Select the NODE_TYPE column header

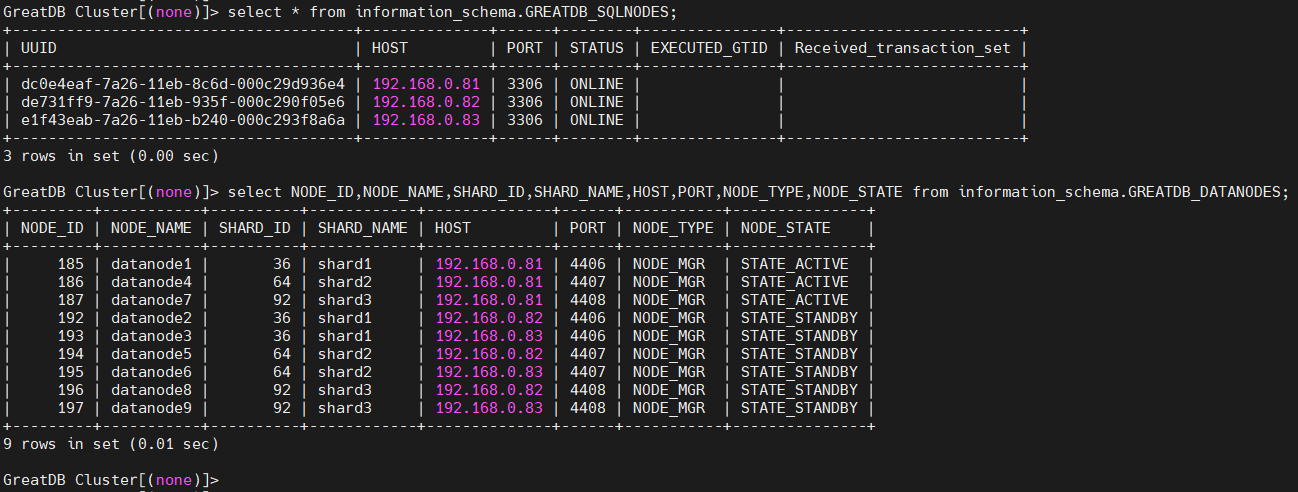pyautogui.click(x=673, y=228)
